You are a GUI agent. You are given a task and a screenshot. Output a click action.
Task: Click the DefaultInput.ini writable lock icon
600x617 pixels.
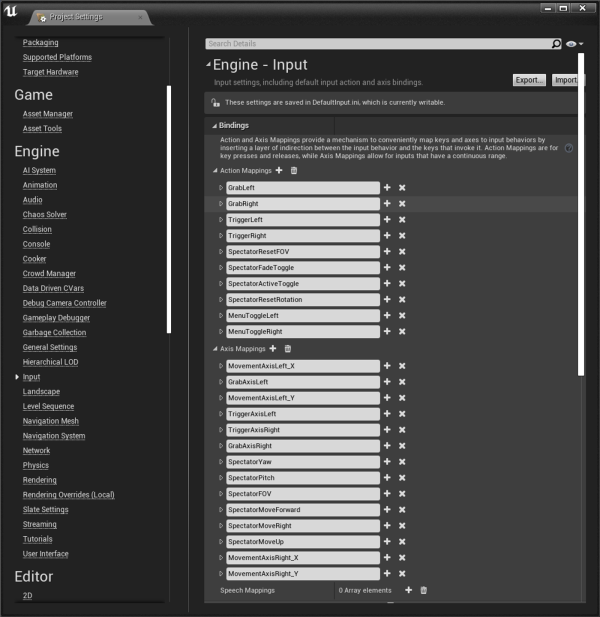[216, 103]
